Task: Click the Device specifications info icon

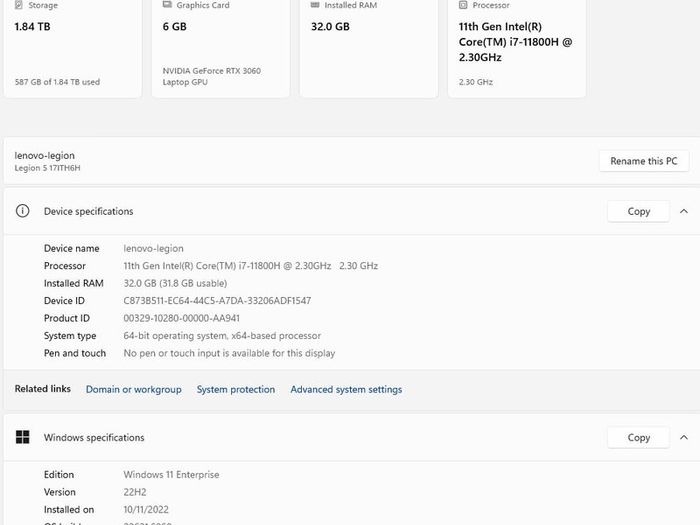Action: pos(22,211)
